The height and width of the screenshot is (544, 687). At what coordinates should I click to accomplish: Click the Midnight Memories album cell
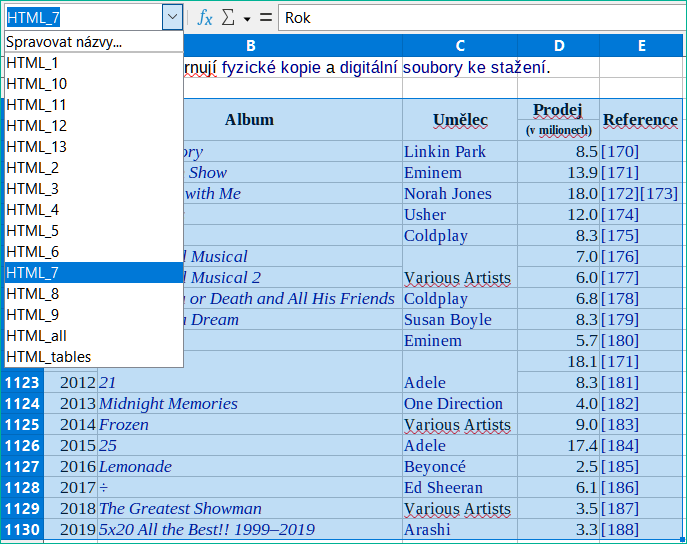pyautogui.click(x=250, y=403)
